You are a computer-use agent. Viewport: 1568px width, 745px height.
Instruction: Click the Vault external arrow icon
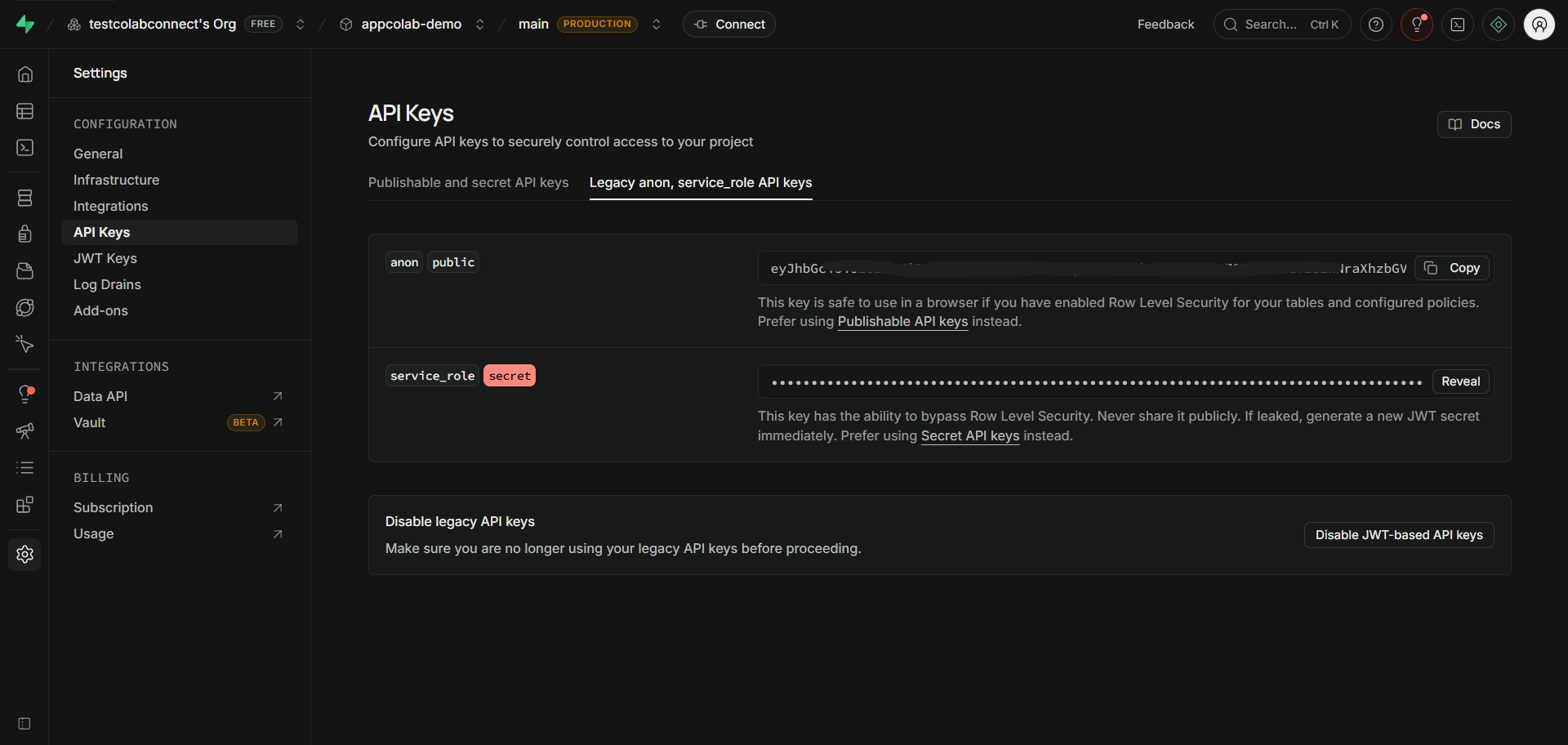point(278,422)
